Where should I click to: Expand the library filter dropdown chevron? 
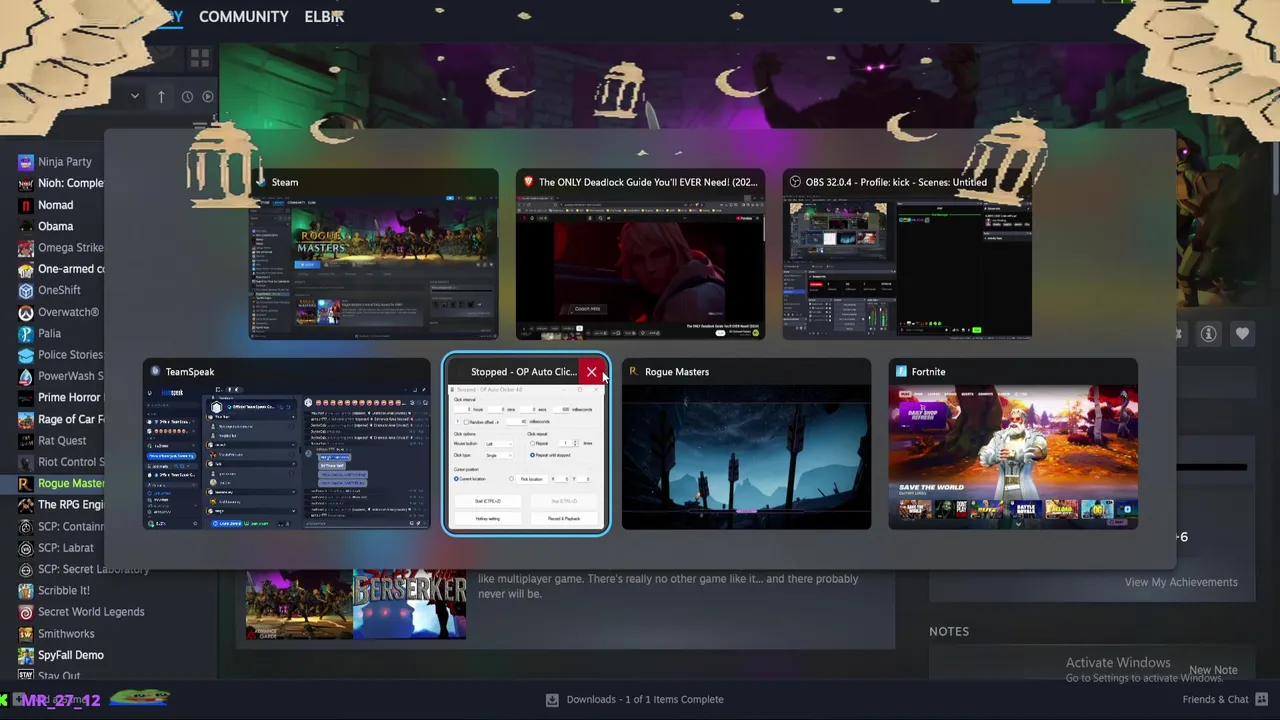(x=134, y=96)
